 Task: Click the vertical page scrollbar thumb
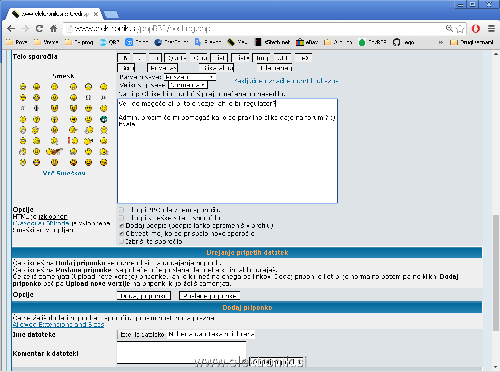point(496,272)
